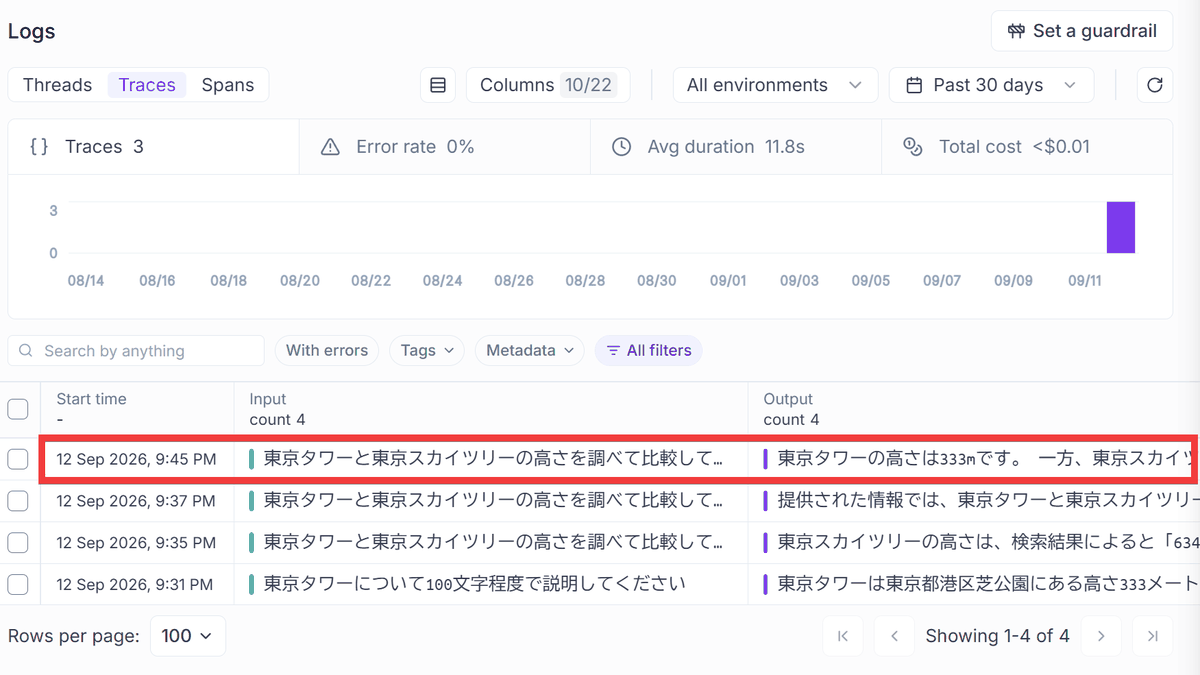Filter logs With errors
Image resolution: width=1200 pixels, height=675 pixels.
(x=327, y=350)
